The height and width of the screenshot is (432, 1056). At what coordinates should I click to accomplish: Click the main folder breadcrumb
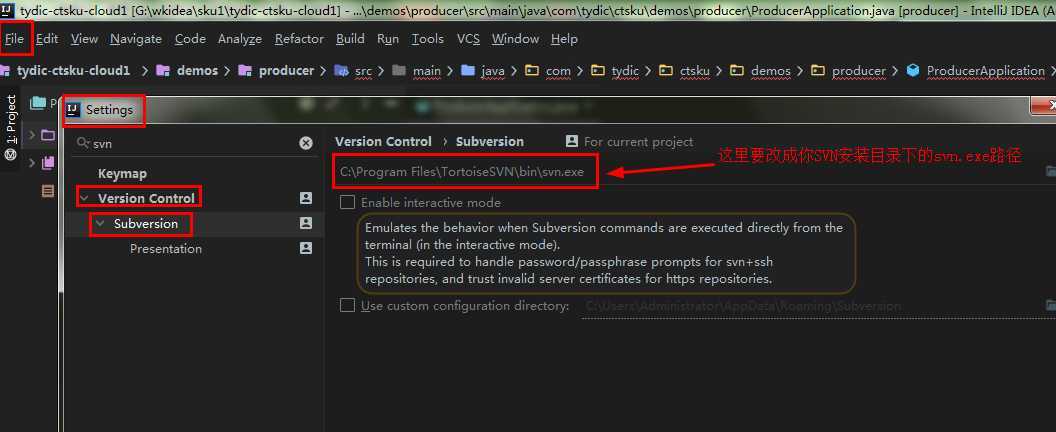(x=427, y=71)
